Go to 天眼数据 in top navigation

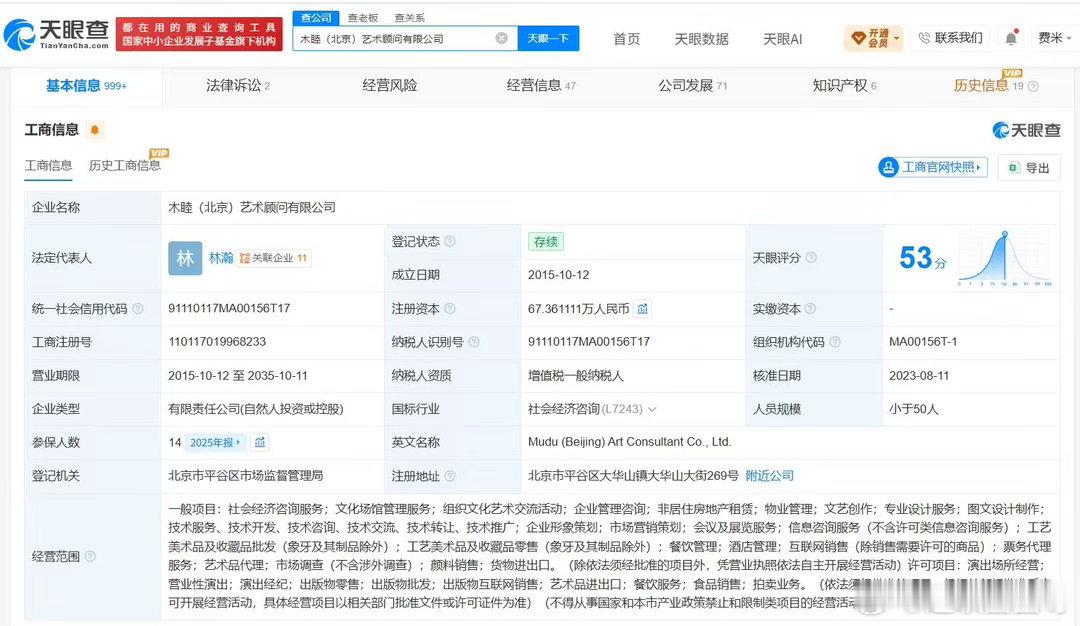point(701,39)
